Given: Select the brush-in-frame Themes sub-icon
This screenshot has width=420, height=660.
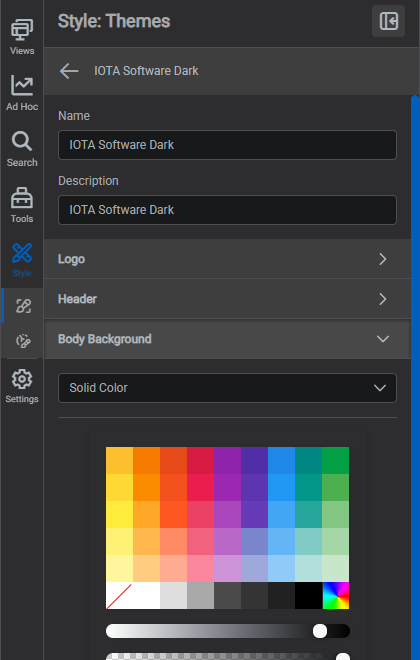Looking at the screenshot, I should 23,306.
